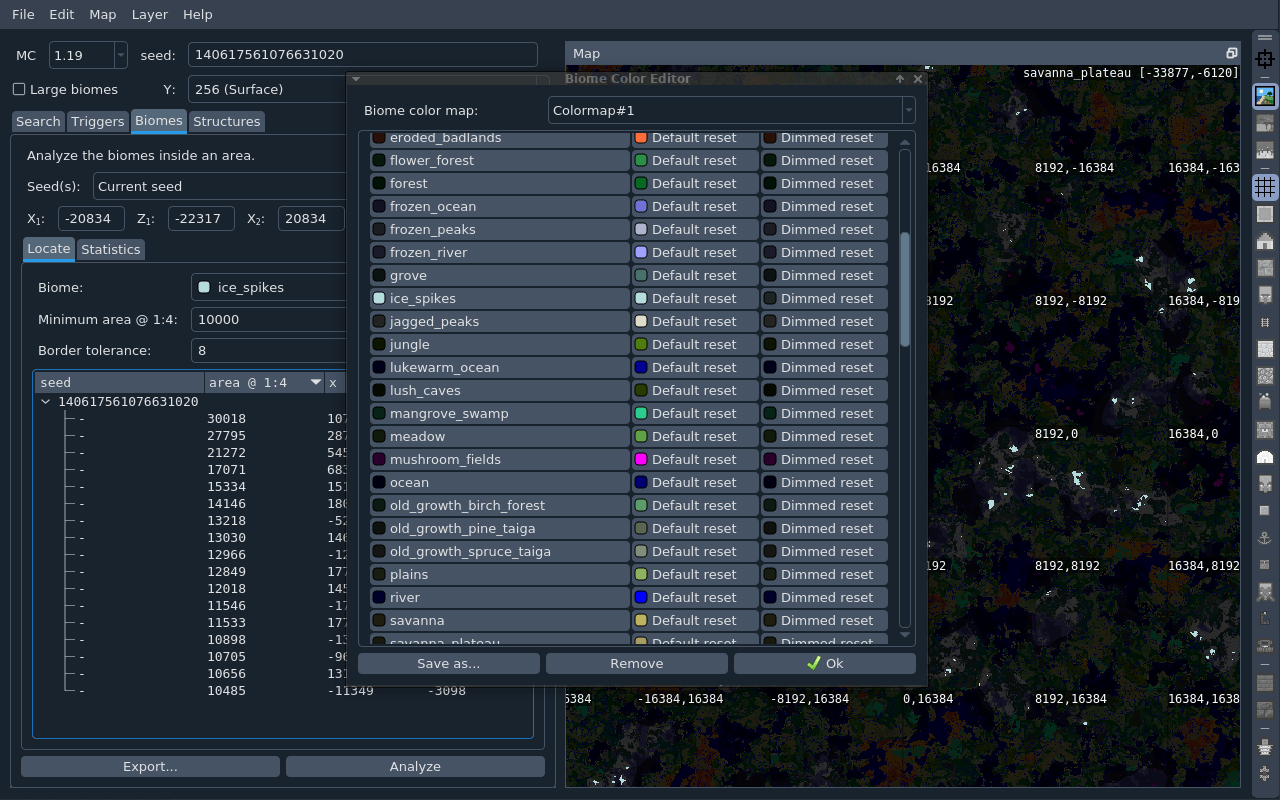Toggle the nether fortress brick icon
The image size is (1280, 800).
coord(1264,683)
